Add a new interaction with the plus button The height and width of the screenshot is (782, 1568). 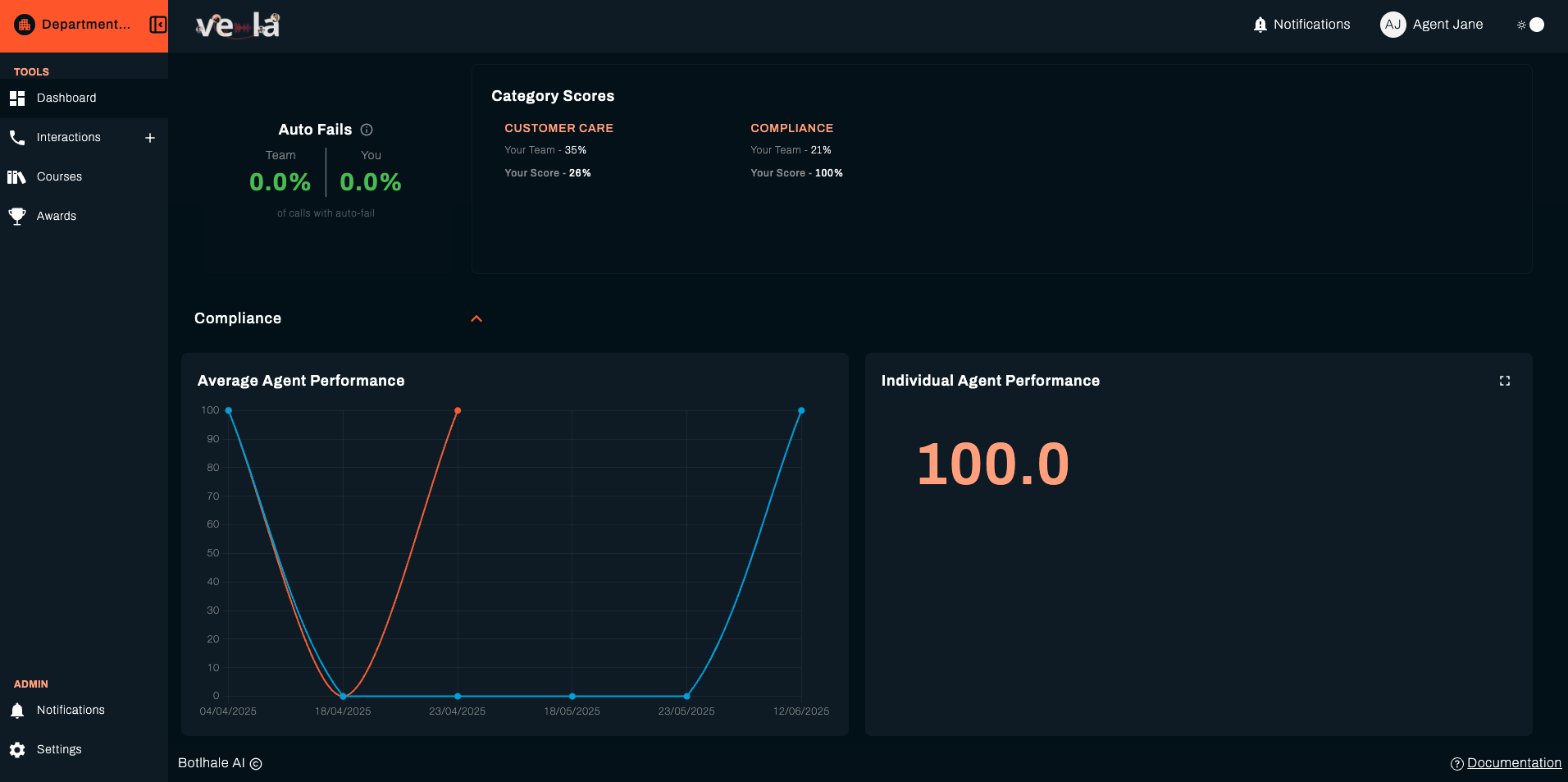coord(149,137)
